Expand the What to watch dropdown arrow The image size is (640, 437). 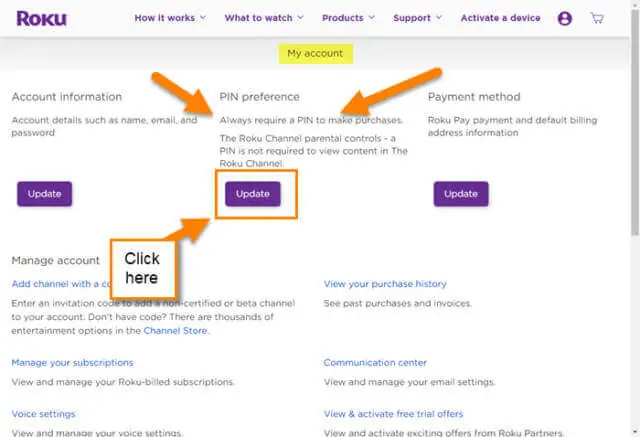pos(300,18)
